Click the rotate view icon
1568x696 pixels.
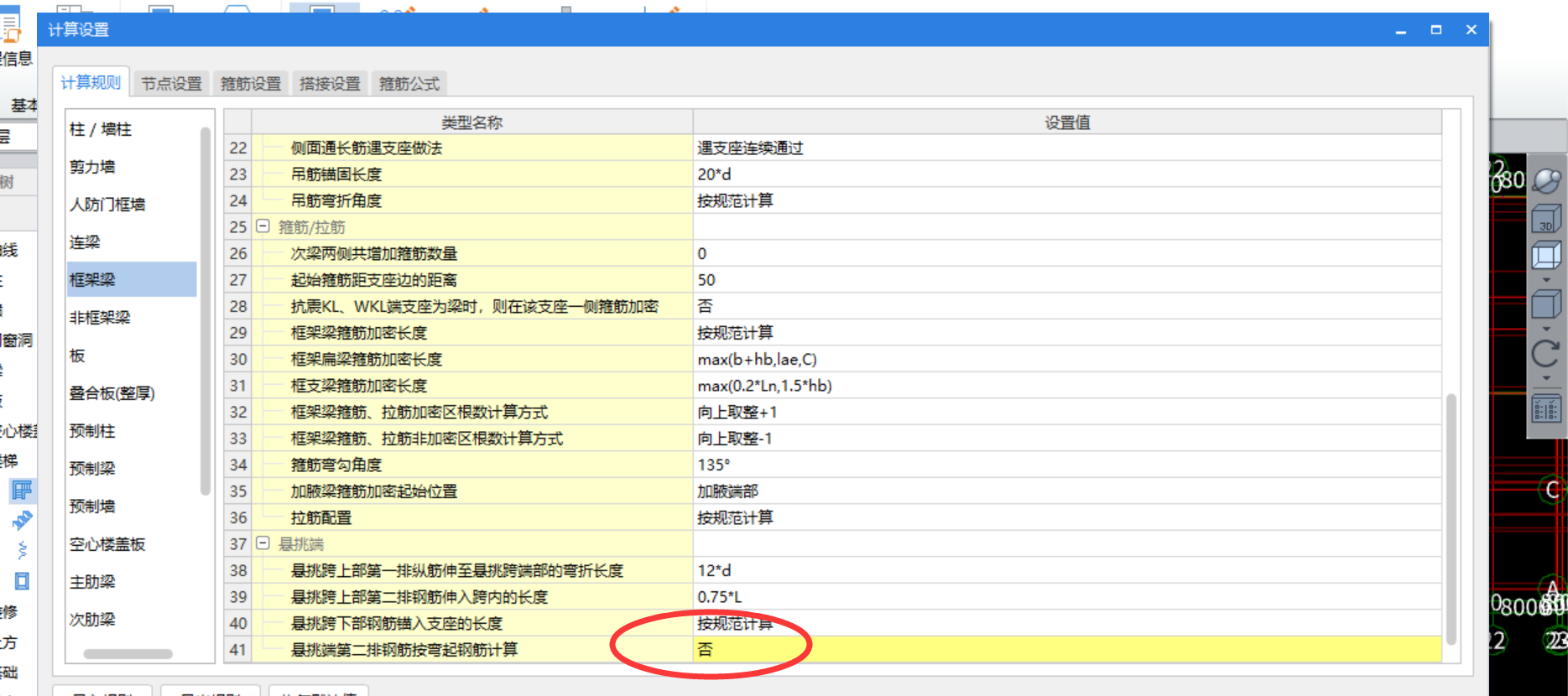click(x=1546, y=353)
